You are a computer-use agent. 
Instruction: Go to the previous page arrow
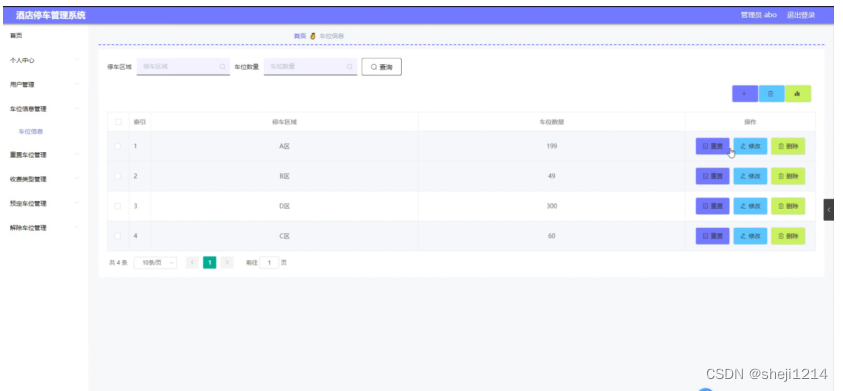click(192, 262)
